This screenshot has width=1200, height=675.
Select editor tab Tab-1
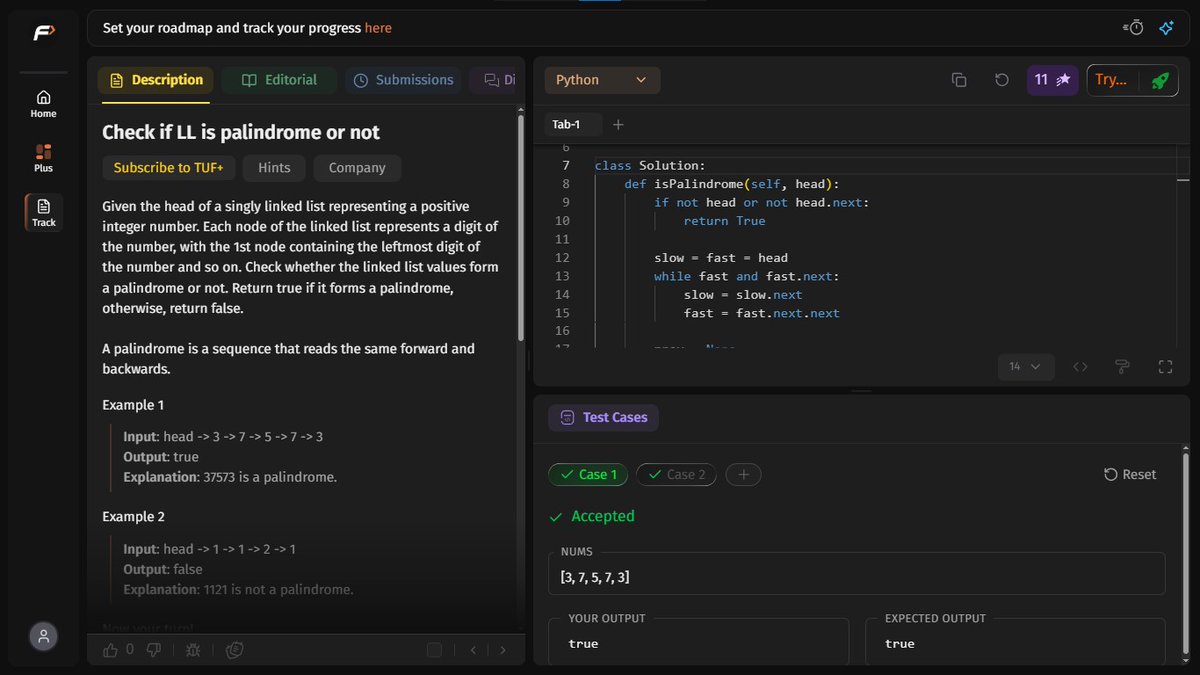[x=566, y=125]
